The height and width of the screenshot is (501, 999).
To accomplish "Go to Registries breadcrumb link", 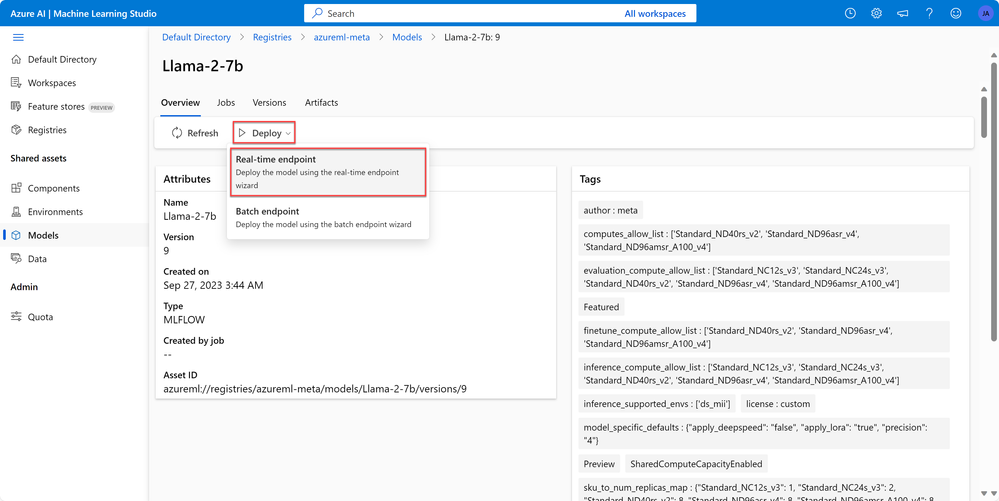I will coord(272,38).
